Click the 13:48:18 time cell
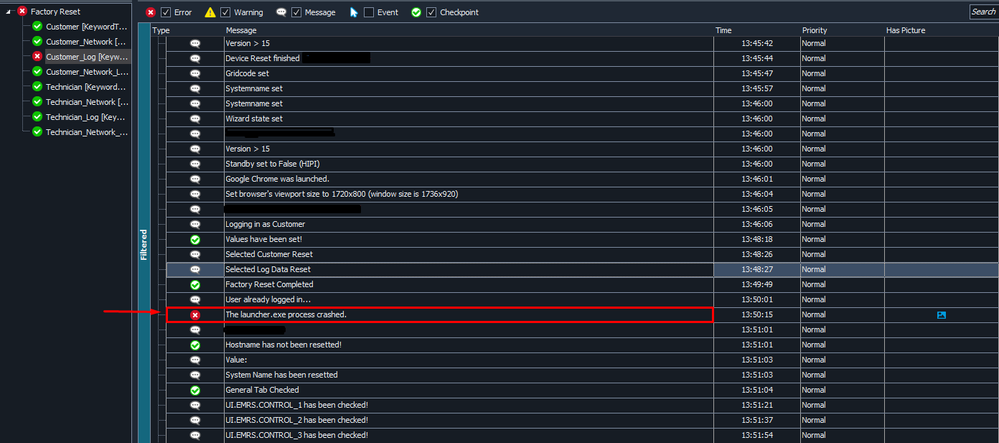 pyautogui.click(x=757, y=240)
